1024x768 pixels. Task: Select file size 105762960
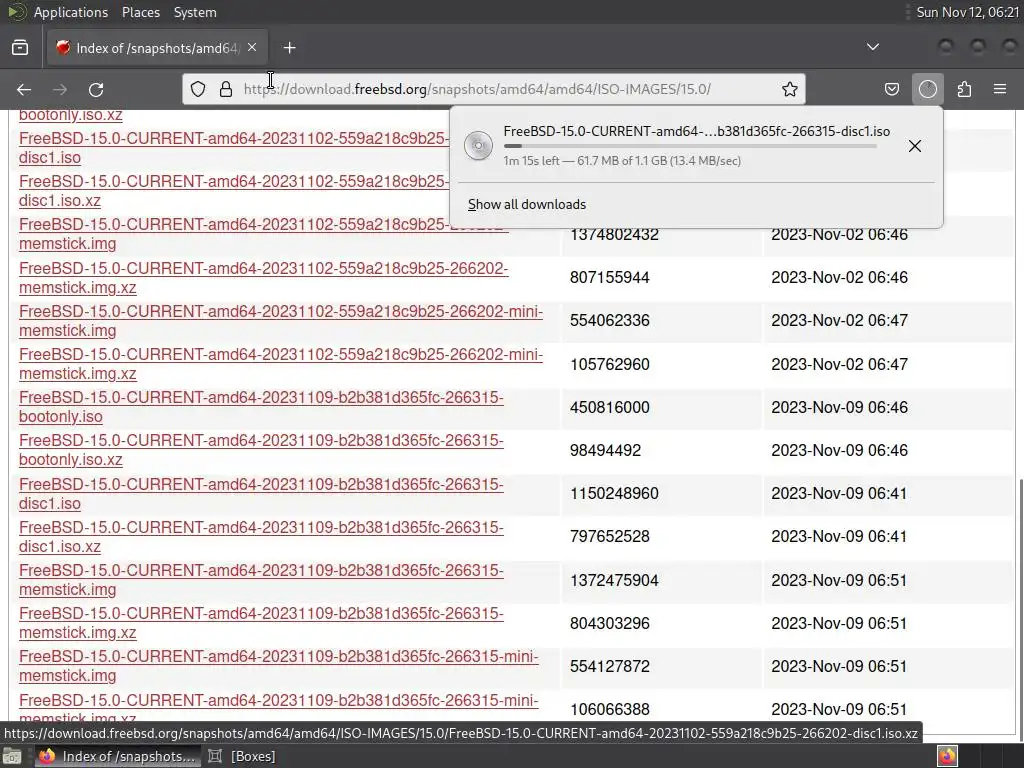pos(609,364)
